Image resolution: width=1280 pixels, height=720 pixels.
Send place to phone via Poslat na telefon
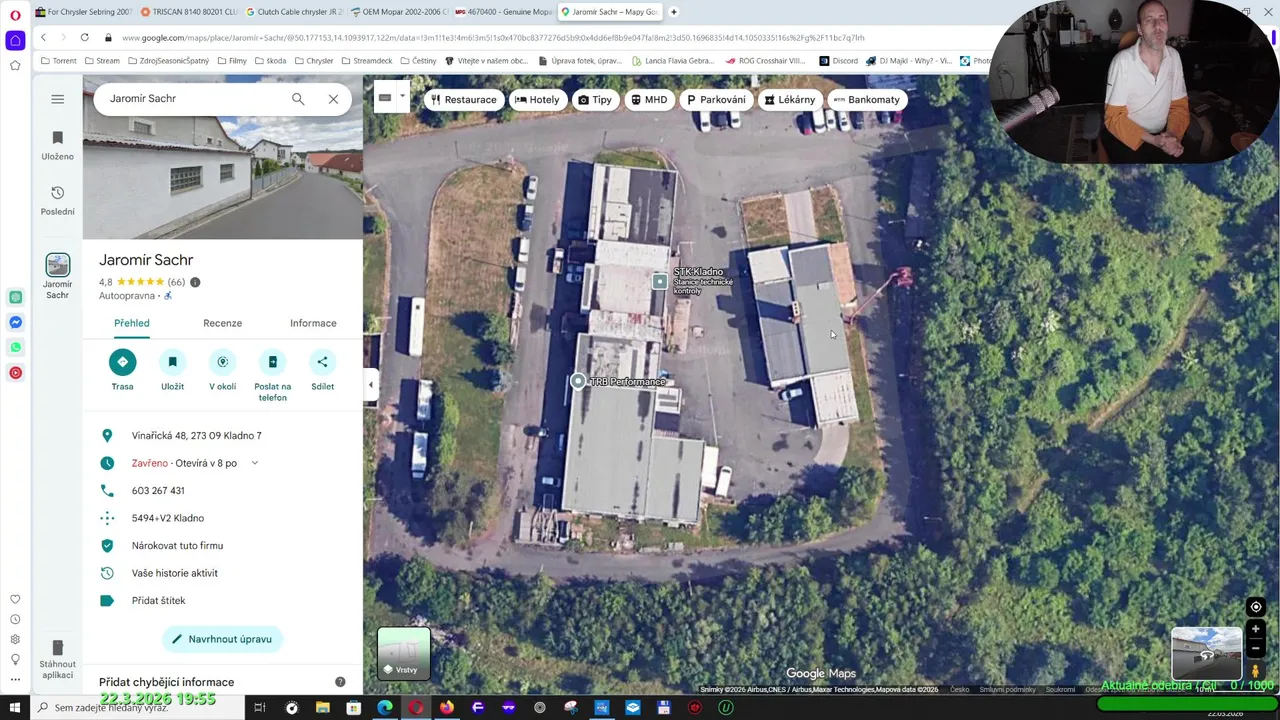point(272,376)
